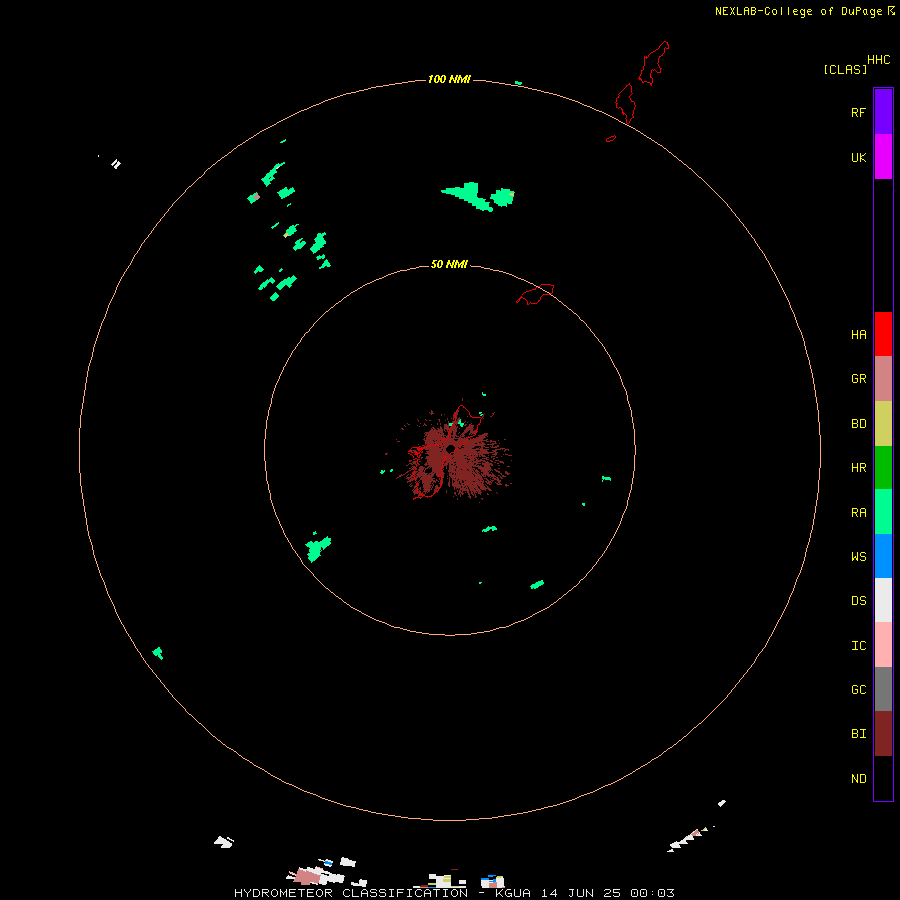Click the KGUA radar site identifier
This screenshot has height=900, width=900.
click(513, 893)
